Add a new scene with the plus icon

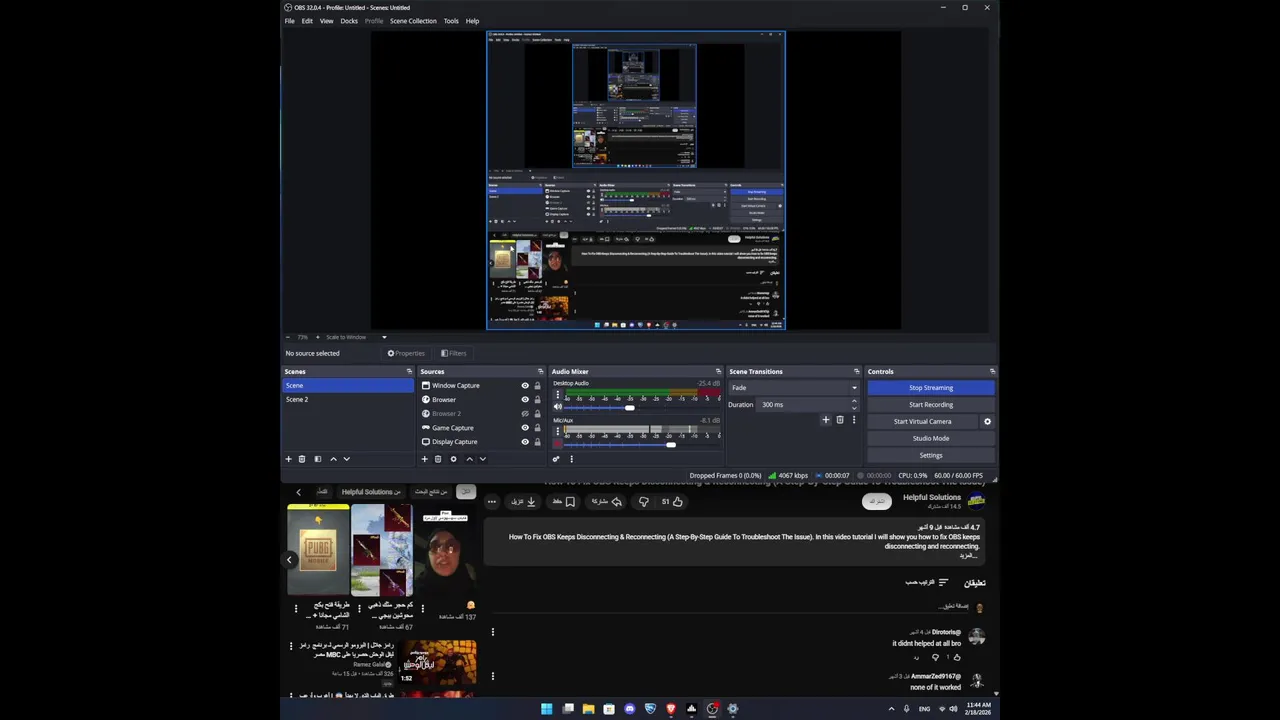tap(289, 459)
